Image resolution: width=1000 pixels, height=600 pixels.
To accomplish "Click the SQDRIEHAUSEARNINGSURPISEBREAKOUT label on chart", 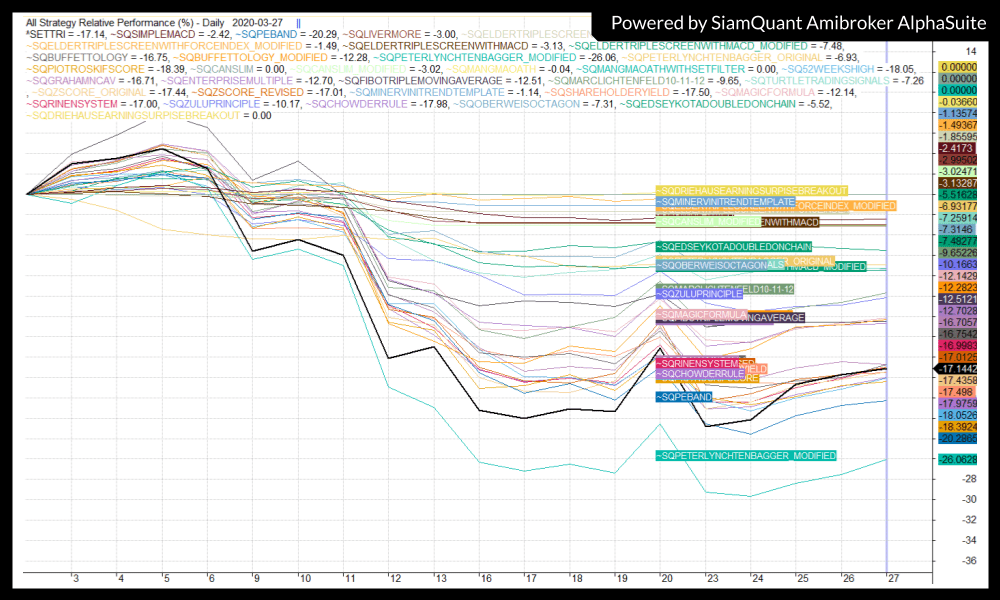I will (751, 190).
